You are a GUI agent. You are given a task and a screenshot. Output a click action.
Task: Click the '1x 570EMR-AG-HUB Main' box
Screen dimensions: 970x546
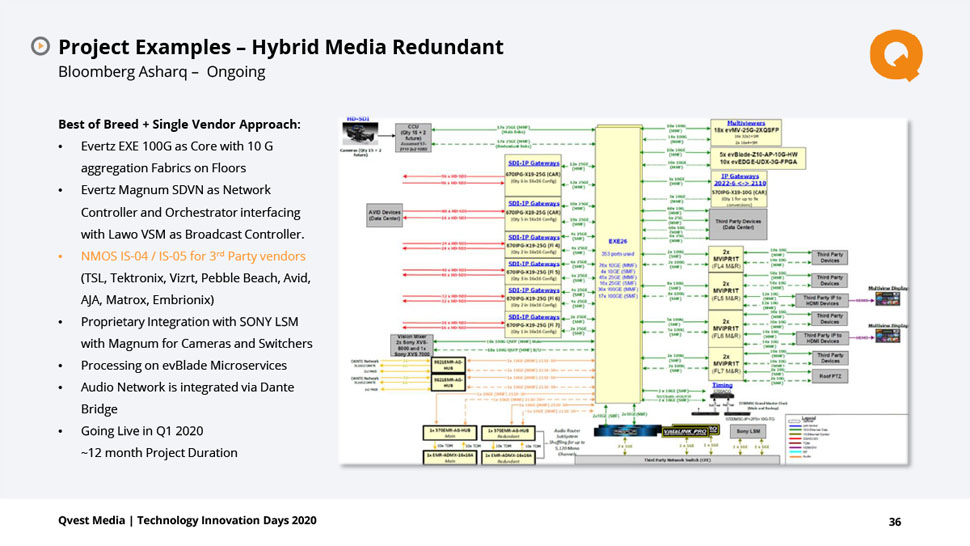[449, 432]
